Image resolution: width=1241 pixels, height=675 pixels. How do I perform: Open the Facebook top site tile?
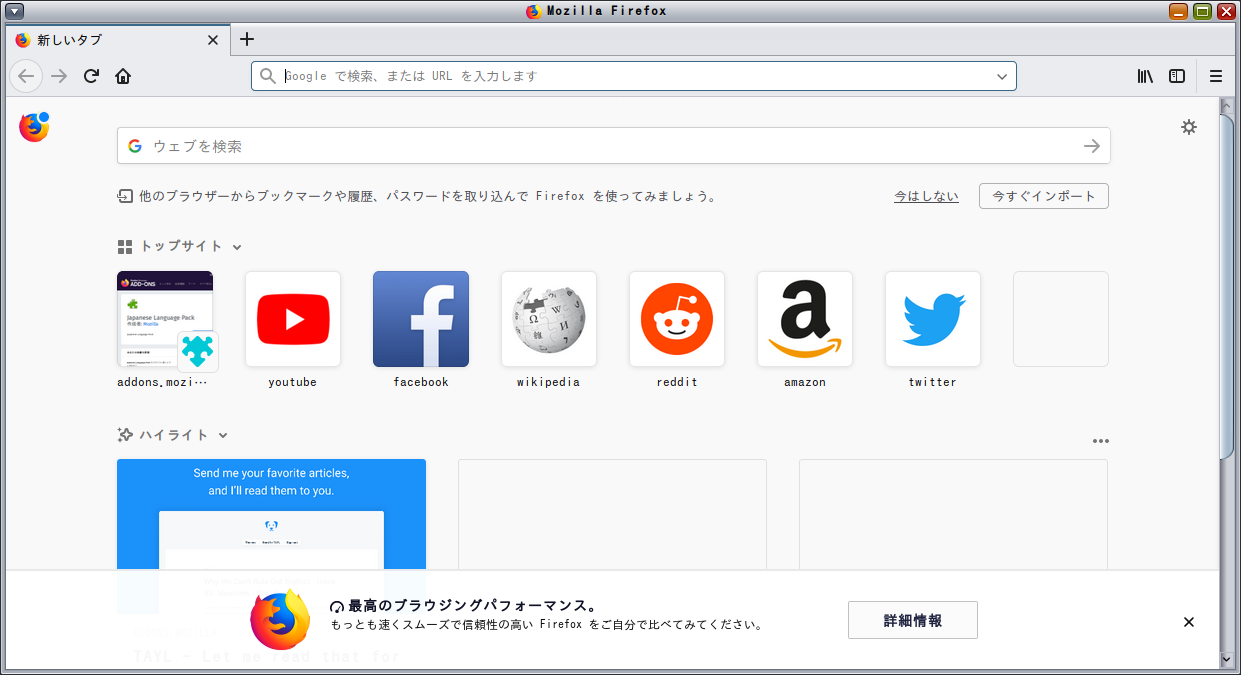pos(421,319)
